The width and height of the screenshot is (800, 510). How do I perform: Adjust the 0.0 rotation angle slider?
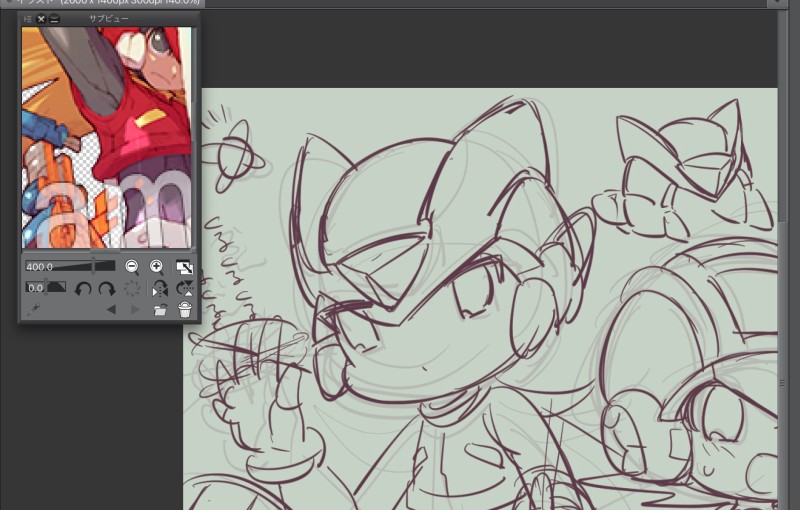click(46, 288)
